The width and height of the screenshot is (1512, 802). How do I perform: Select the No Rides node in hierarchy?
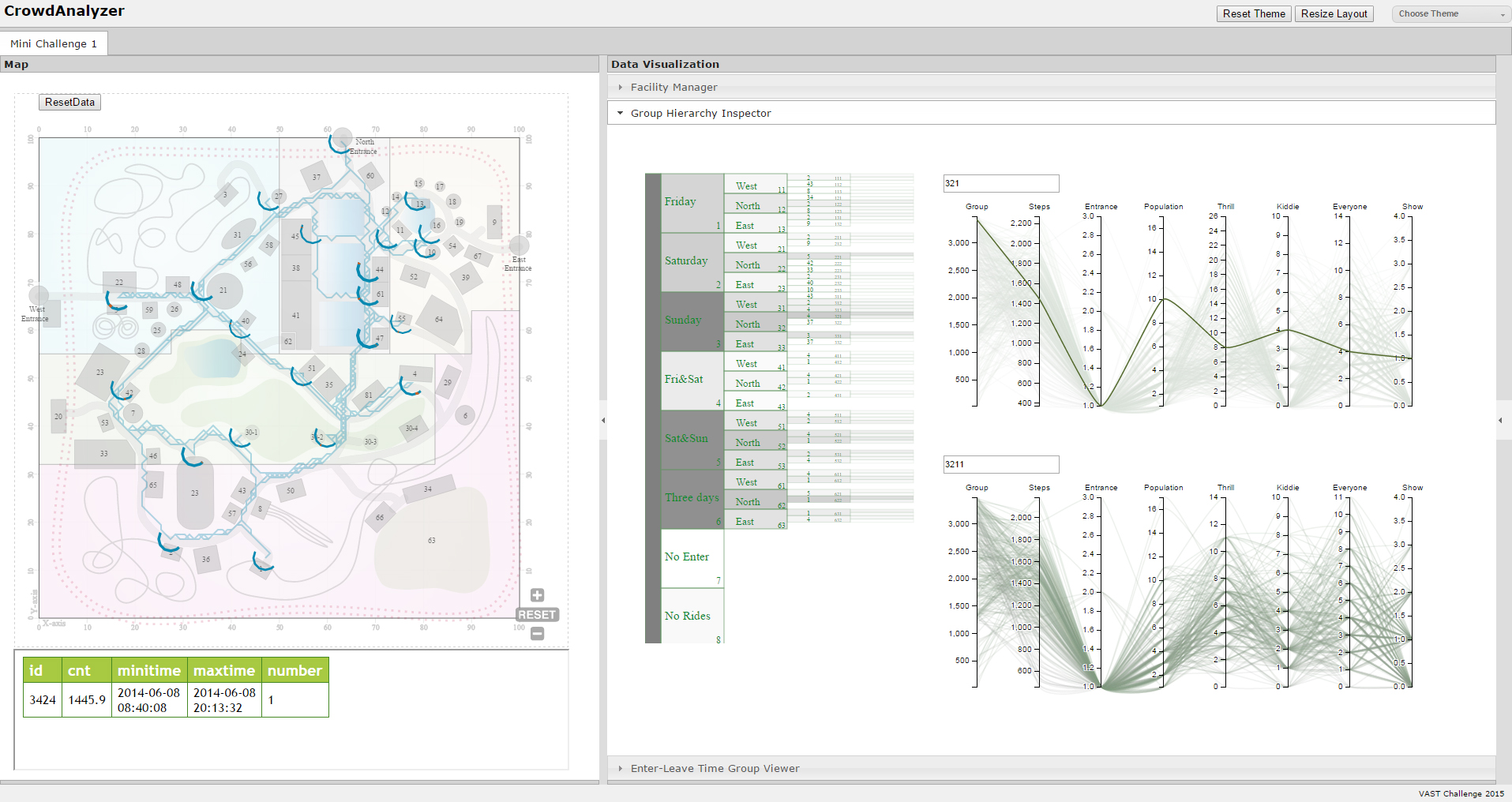[x=692, y=616]
